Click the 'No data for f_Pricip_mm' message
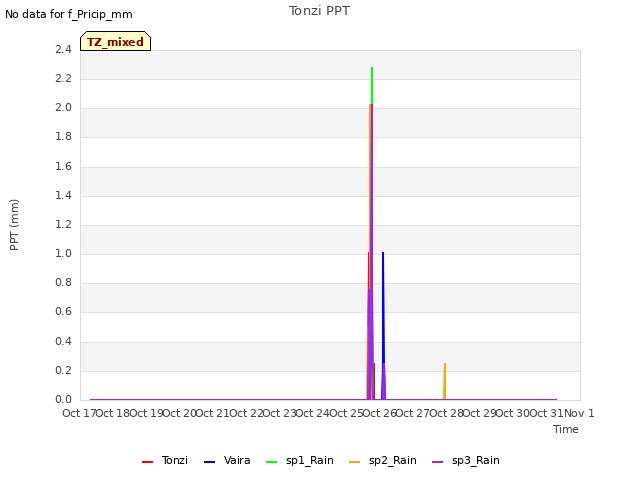The height and width of the screenshot is (480, 640). pos(69,14)
